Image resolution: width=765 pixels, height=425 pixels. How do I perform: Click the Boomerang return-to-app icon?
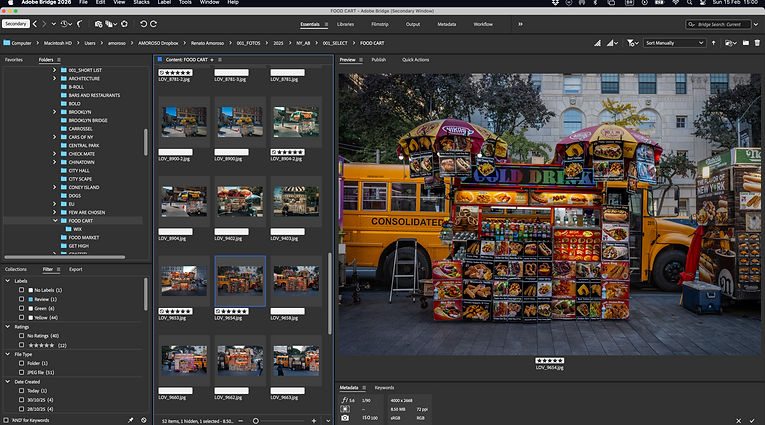(80, 24)
